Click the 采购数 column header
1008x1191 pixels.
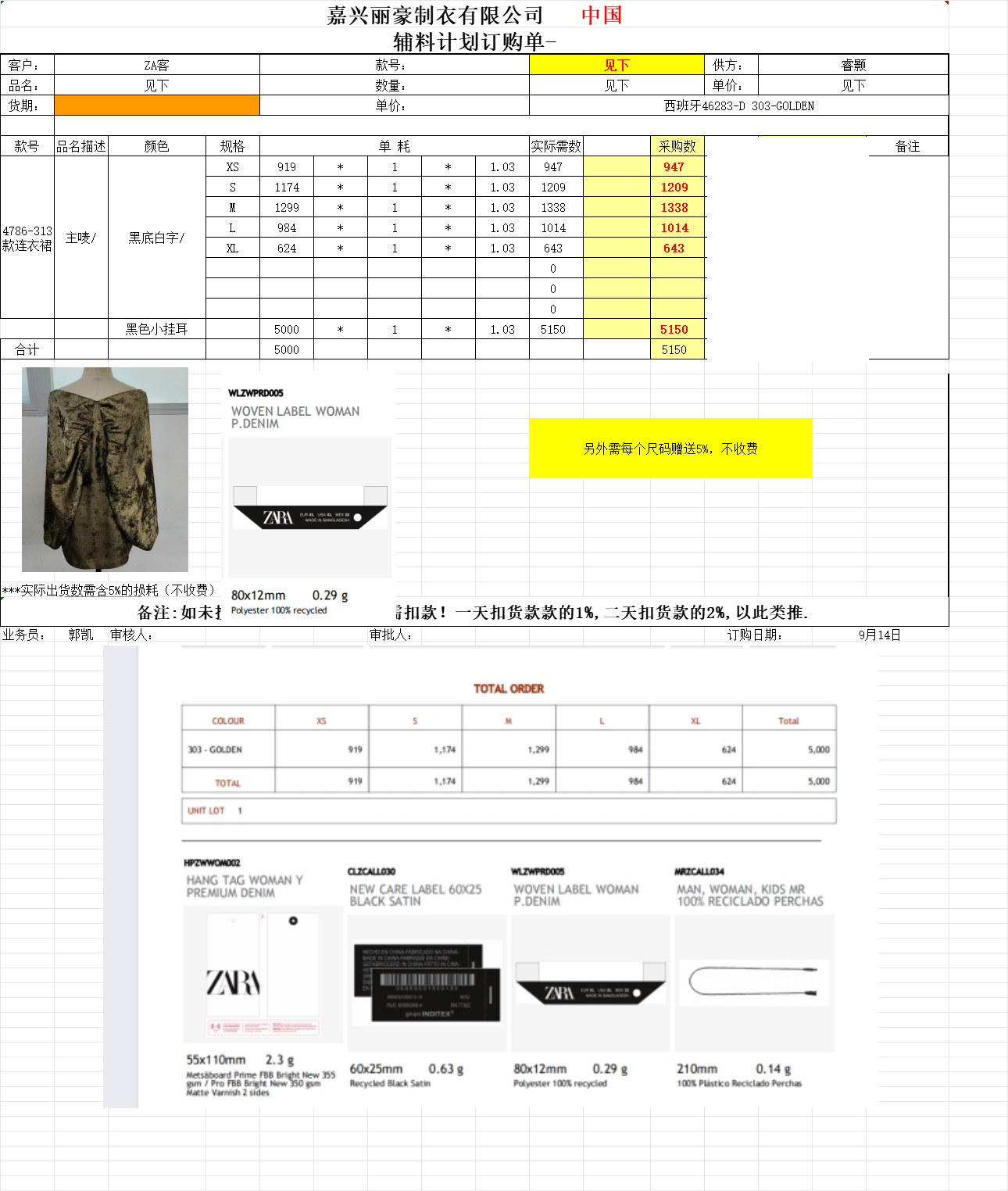[x=677, y=146]
